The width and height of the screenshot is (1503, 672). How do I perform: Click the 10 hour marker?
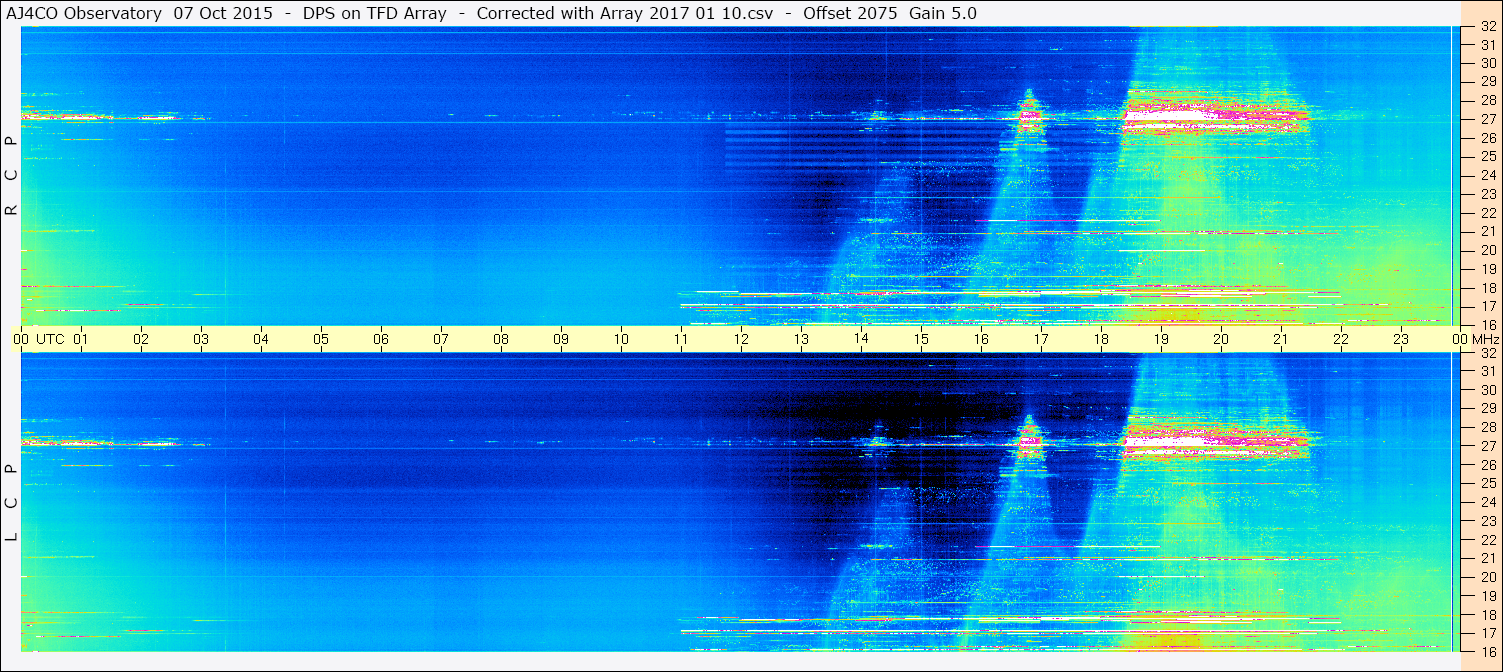click(x=621, y=339)
